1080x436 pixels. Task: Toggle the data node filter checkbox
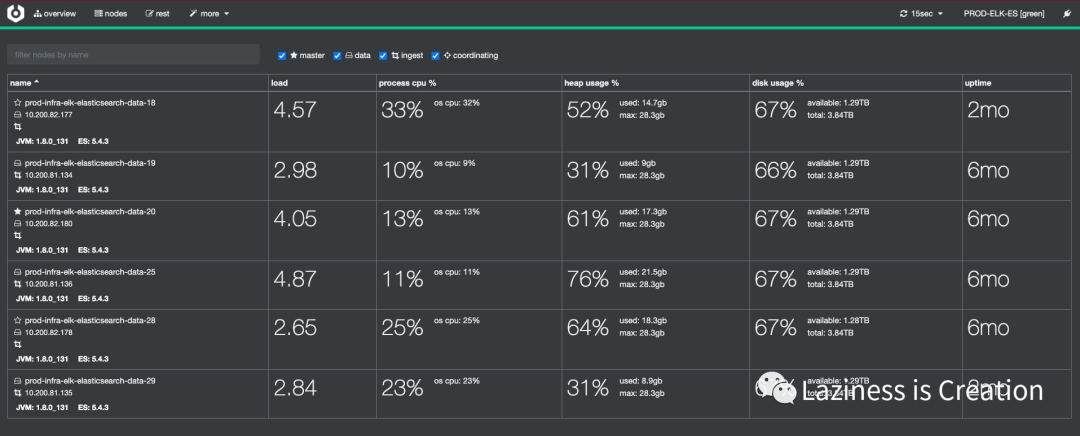tap(337, 56)
